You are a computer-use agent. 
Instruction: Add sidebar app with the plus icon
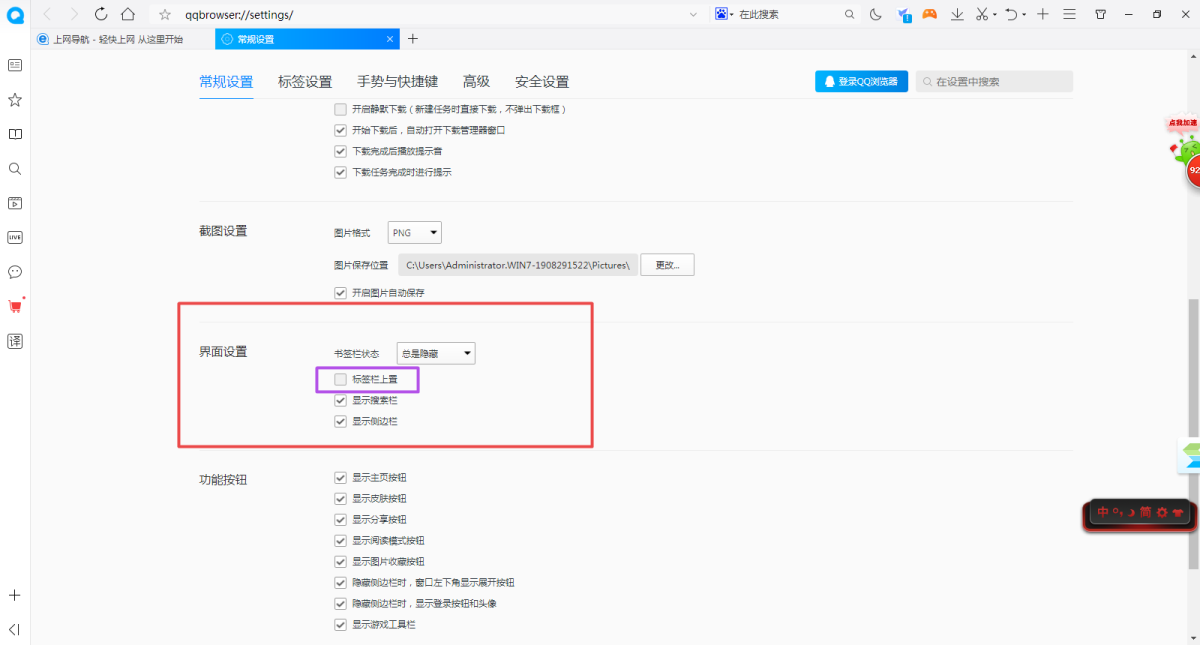click(15, 595)
